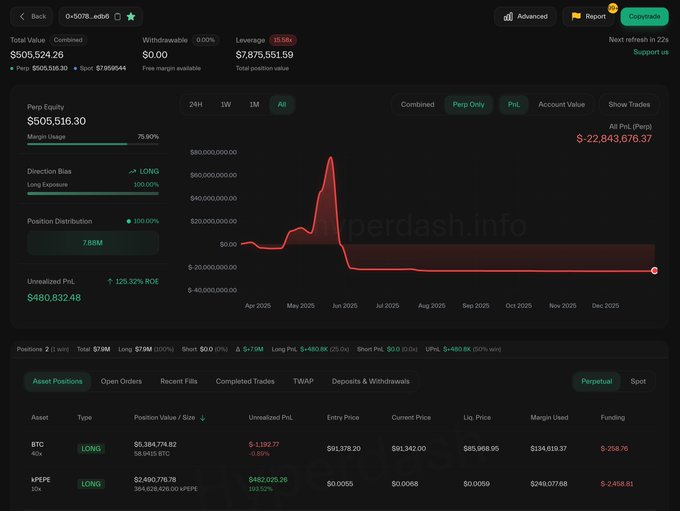Click the Margin Used column header
Image resolution: width=680 pixels, height=511 pixels.
point(549,417)
